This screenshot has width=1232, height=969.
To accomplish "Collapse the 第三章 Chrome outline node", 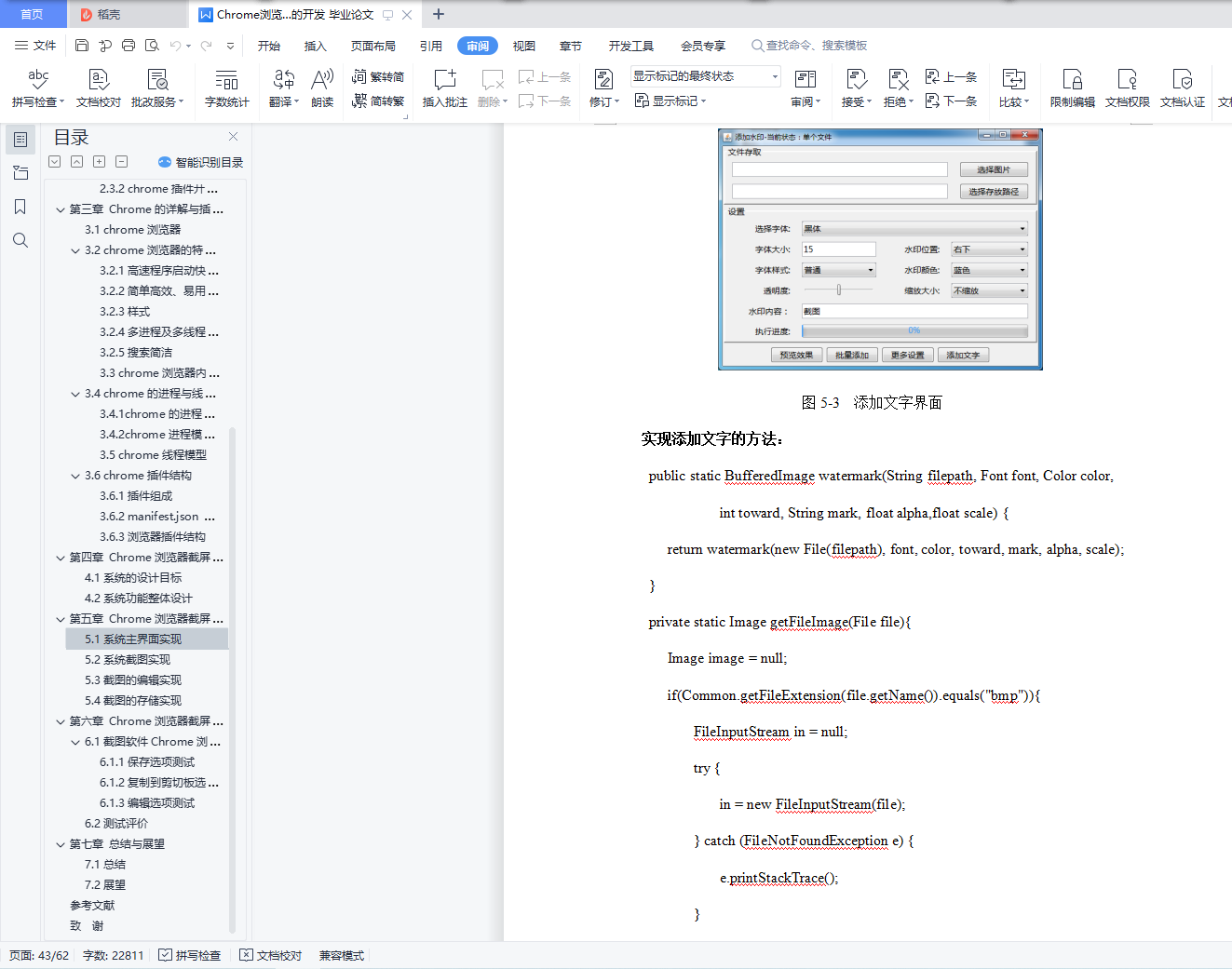I will 61,209.
